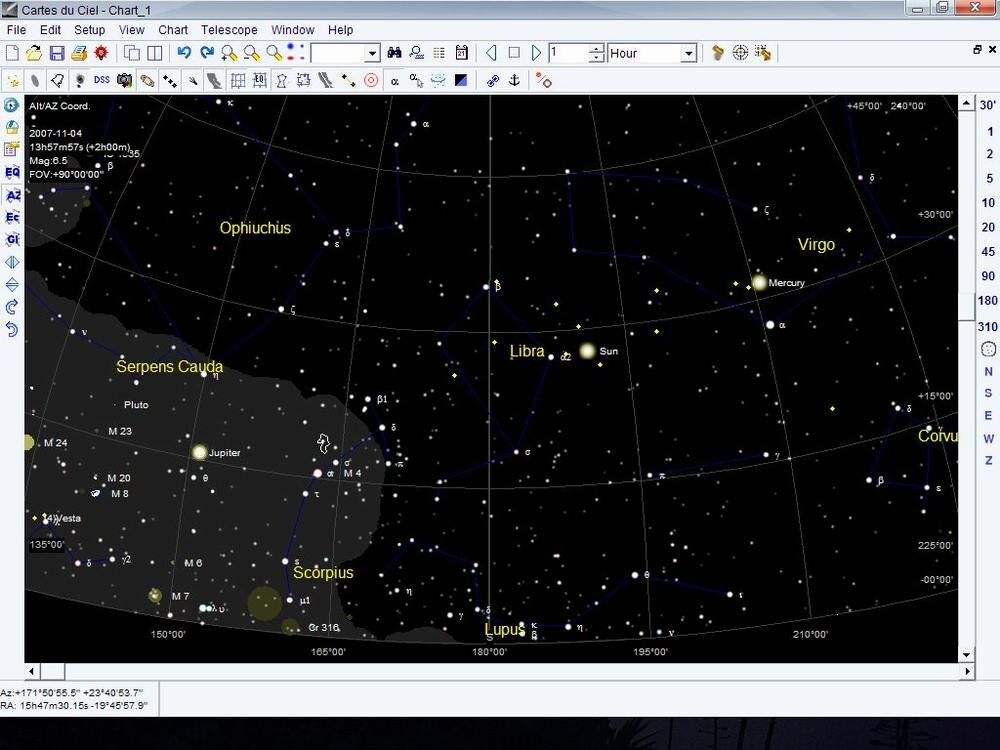This screenshot has height=750, width=1000.
Task: Click the printer icon in the toolbar
Action: coord(78,53)
